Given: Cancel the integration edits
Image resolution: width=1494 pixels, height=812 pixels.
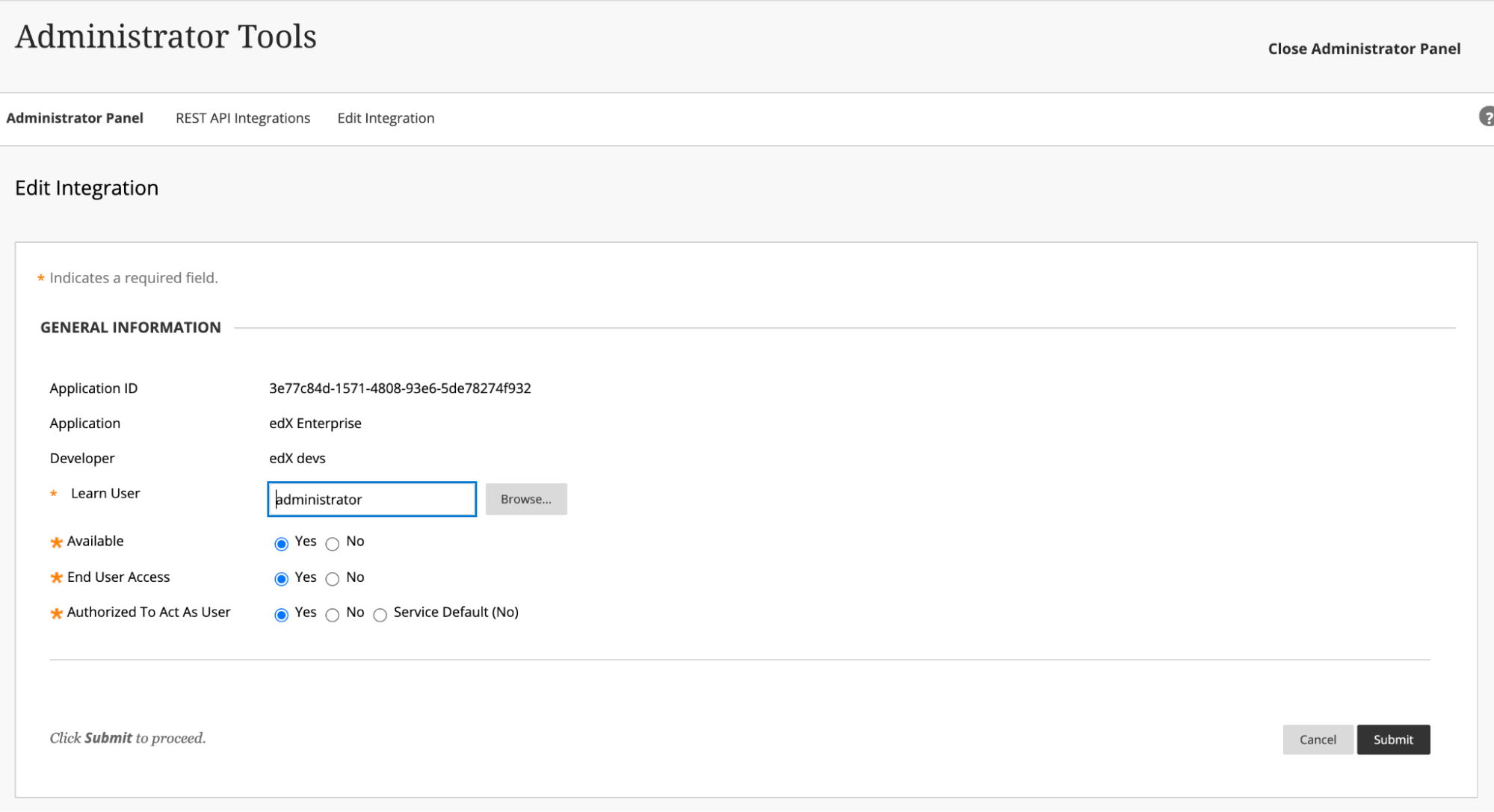Looking at the screenshot, I should pyautogui.click(x=1318, y=739).
